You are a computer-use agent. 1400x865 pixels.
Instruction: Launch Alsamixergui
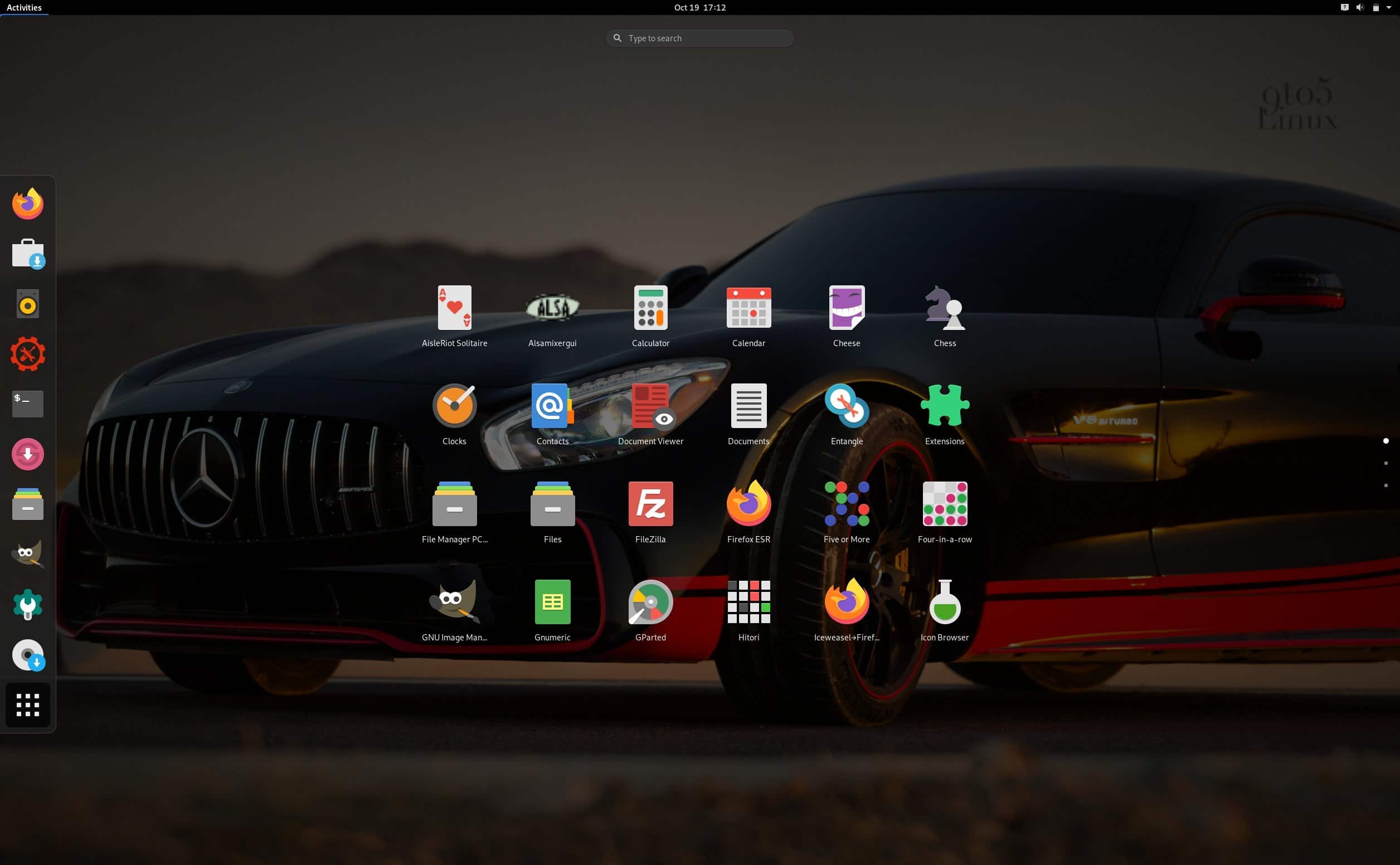(552, 317)
